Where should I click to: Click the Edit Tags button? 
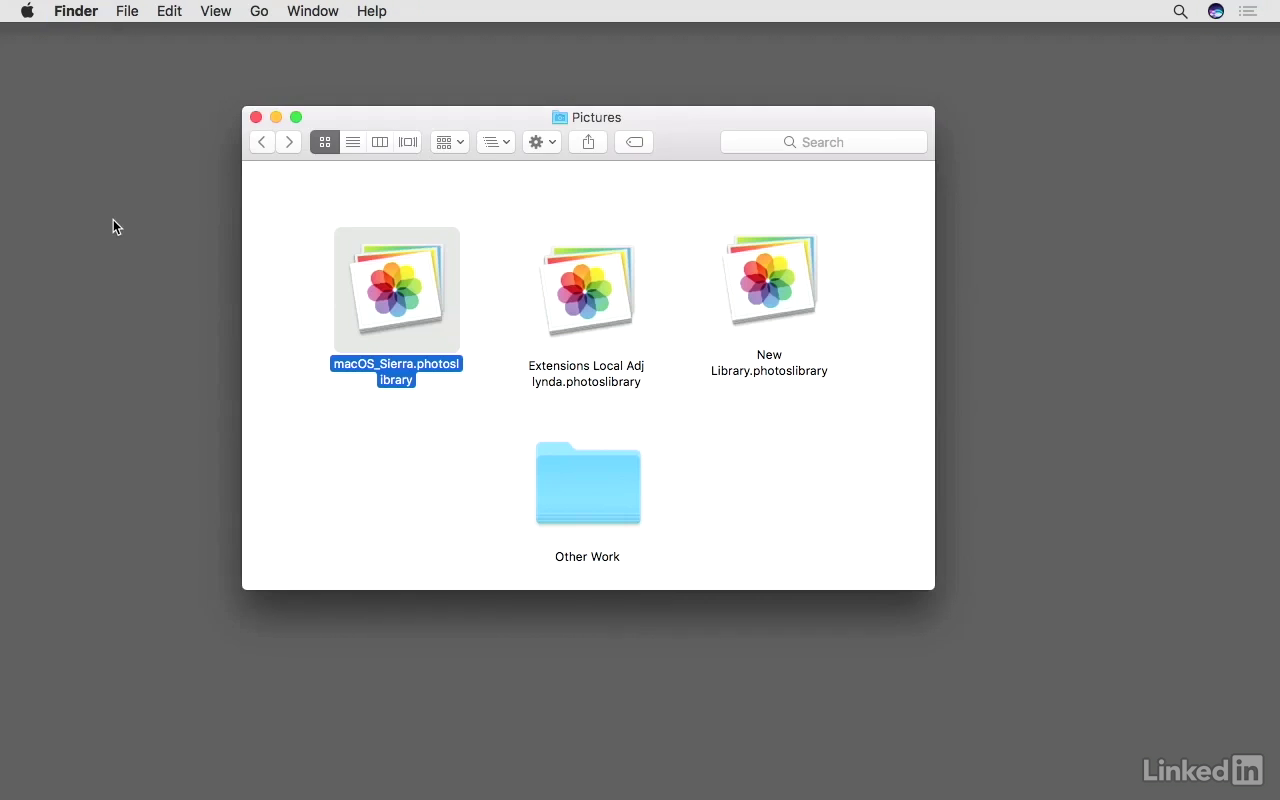coord(634,142)
